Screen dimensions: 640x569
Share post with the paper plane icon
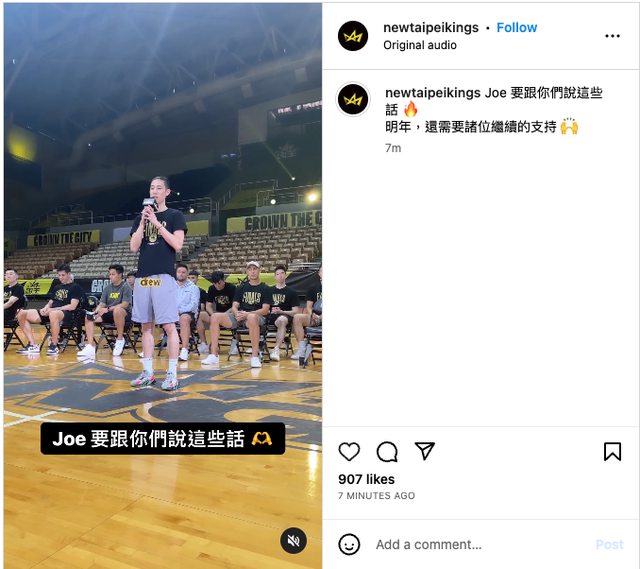click(424, 451)
